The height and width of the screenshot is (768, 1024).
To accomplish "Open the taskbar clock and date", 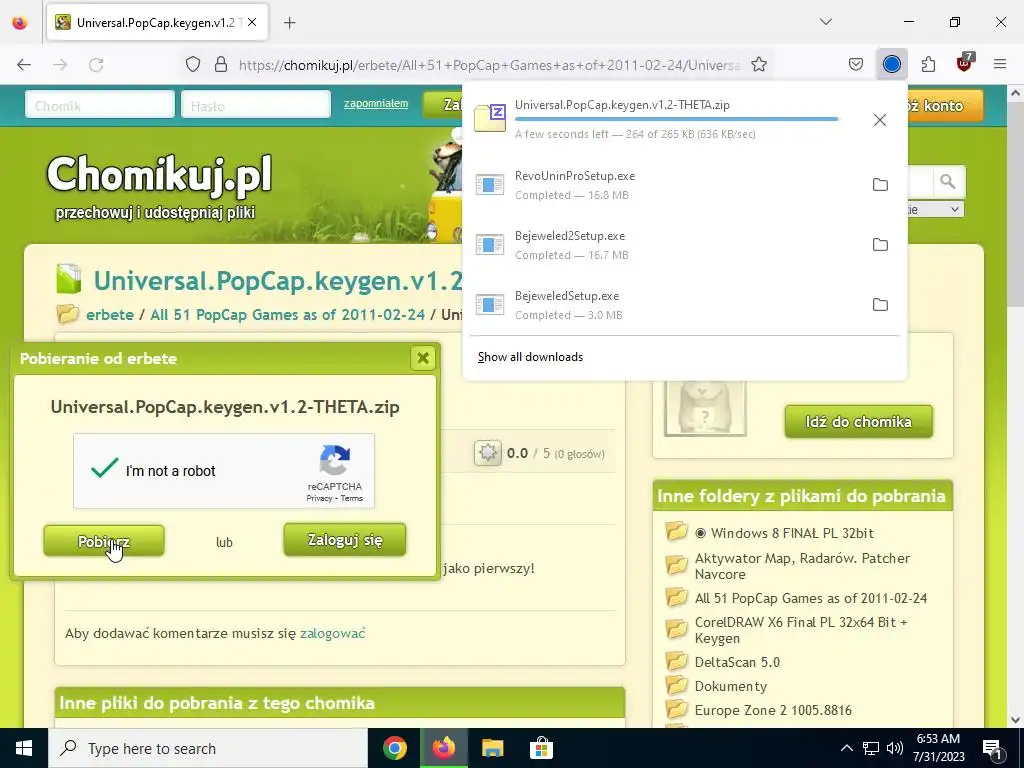I will (x=938, y=748).
